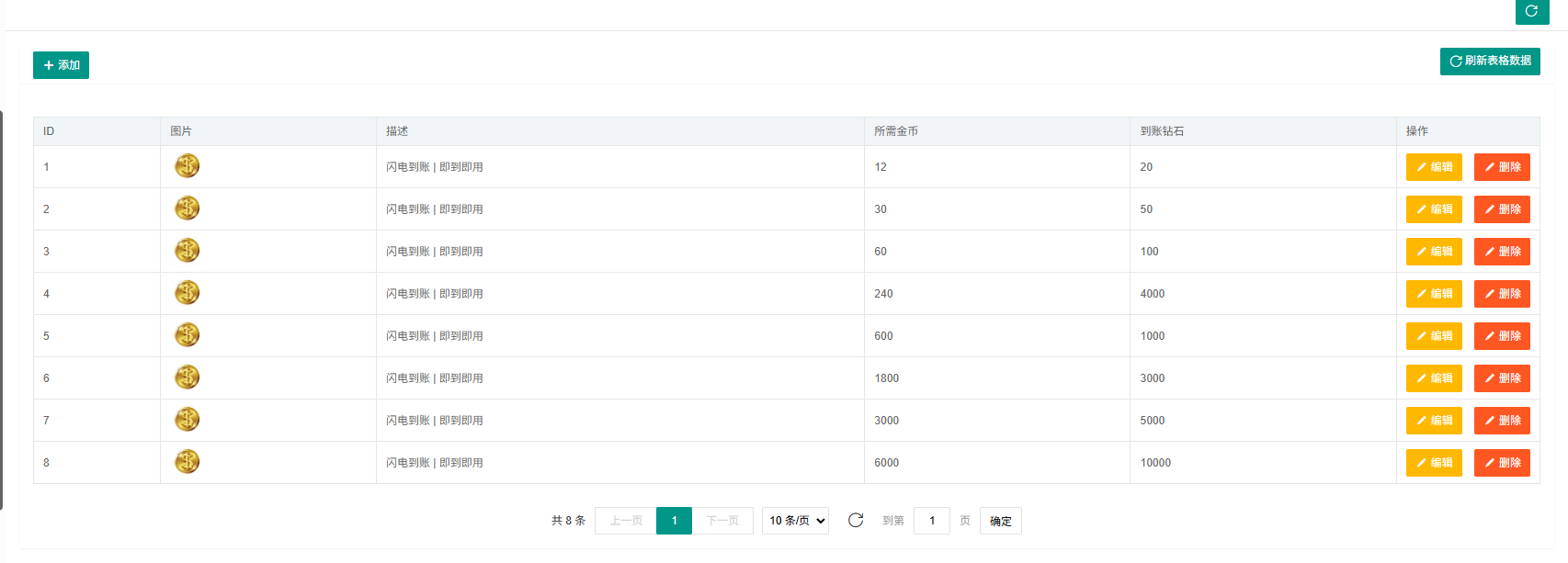This screenshot has width=1568, height=563.
Task: Edit the row with ID 7
Action: click(x=1433, y=421)
